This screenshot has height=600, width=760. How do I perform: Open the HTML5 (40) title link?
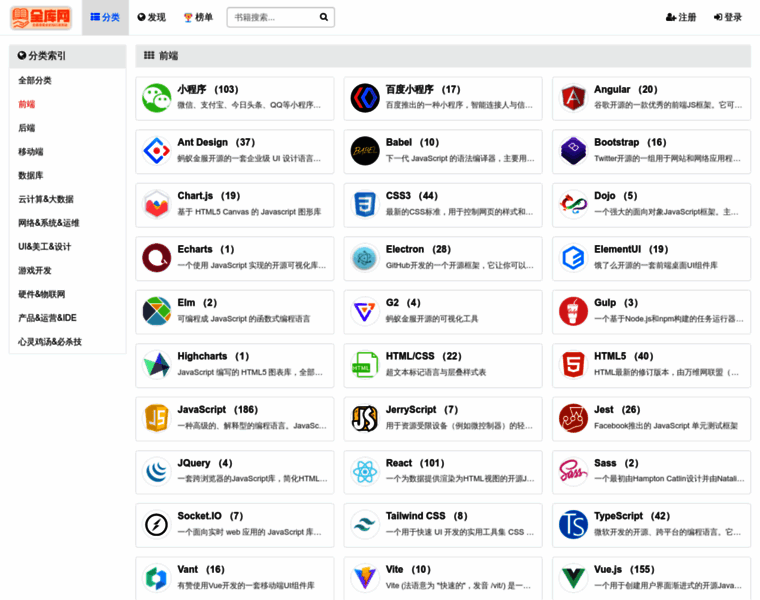(x=624, y=356)
